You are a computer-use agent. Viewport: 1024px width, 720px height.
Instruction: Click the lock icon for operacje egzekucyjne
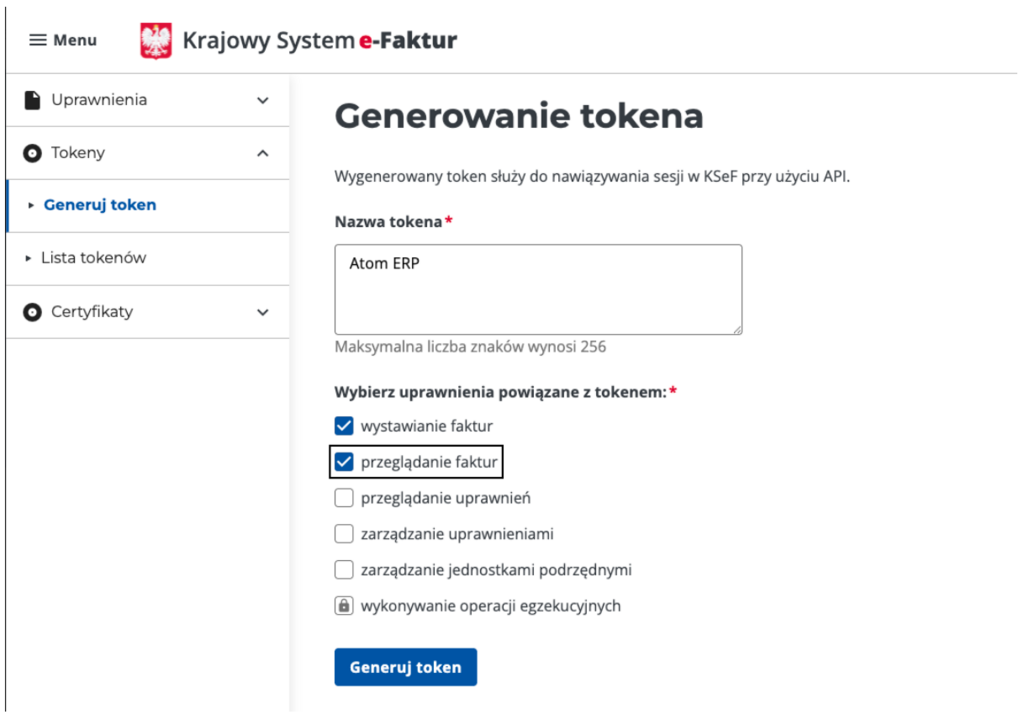point(344,606)
